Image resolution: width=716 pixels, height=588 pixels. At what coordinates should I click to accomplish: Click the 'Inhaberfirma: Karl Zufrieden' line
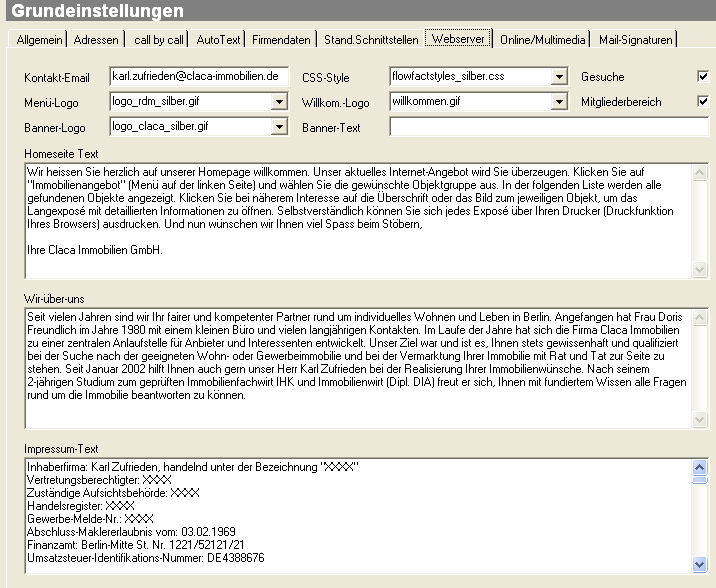pyautogui.click(x=193, y=467)
